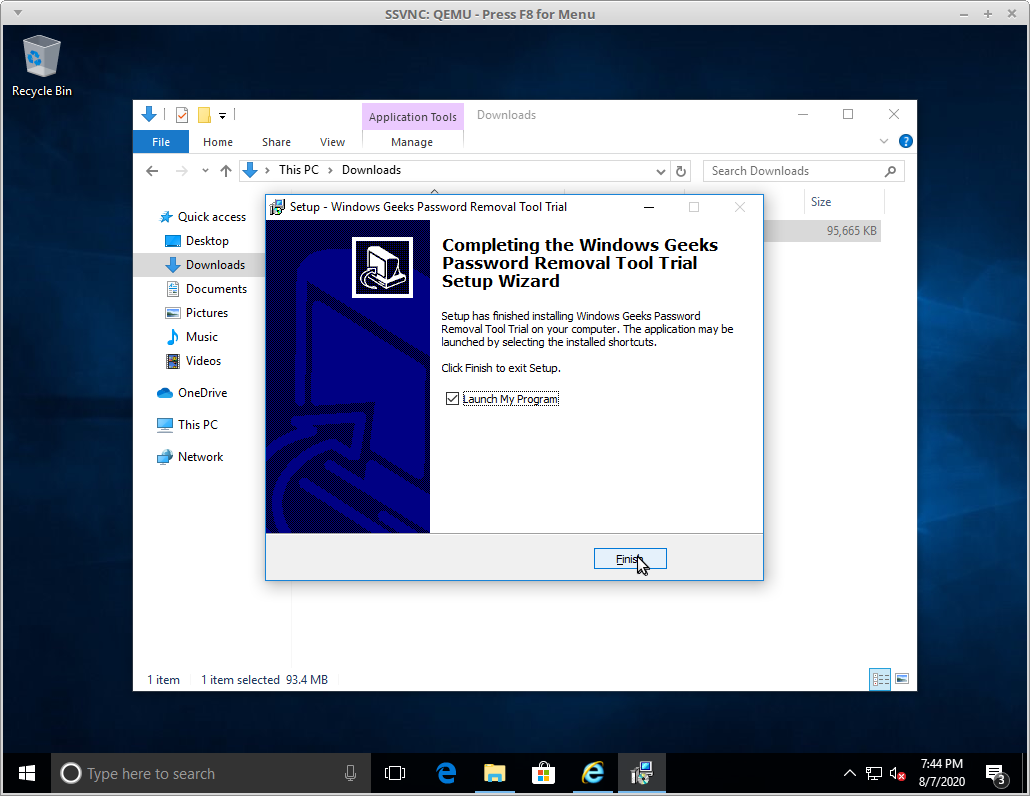The image size is (1030, 796).
Task: Click the Properties quick access toolbar icon
Action: click(182, 115)
